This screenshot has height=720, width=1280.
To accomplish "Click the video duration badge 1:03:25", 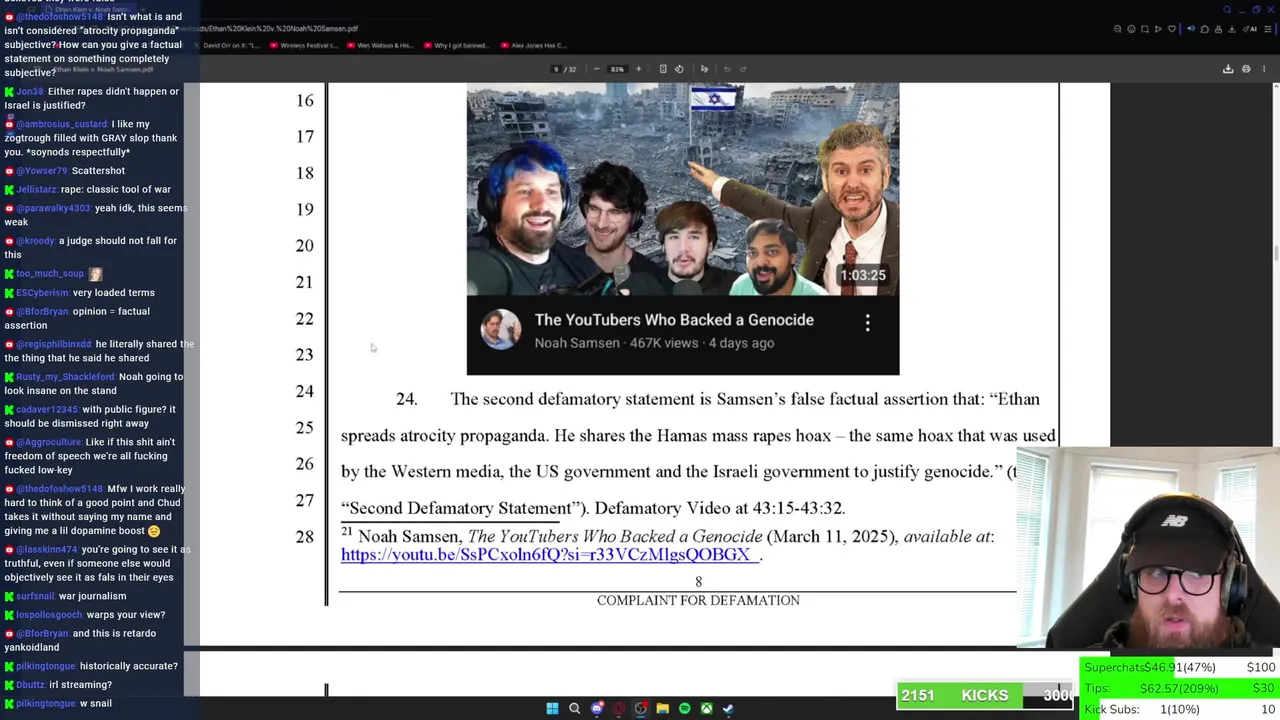I will tap(862, 275).
